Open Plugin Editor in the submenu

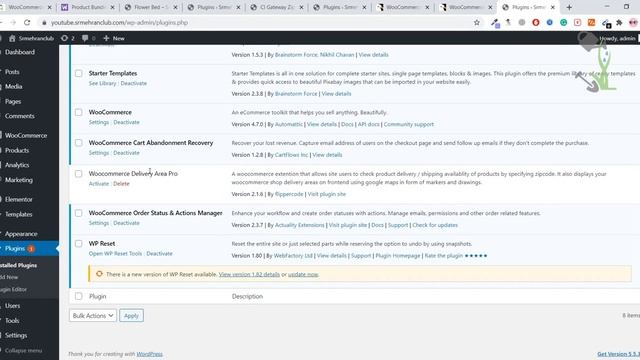click(x=13, y=289)
